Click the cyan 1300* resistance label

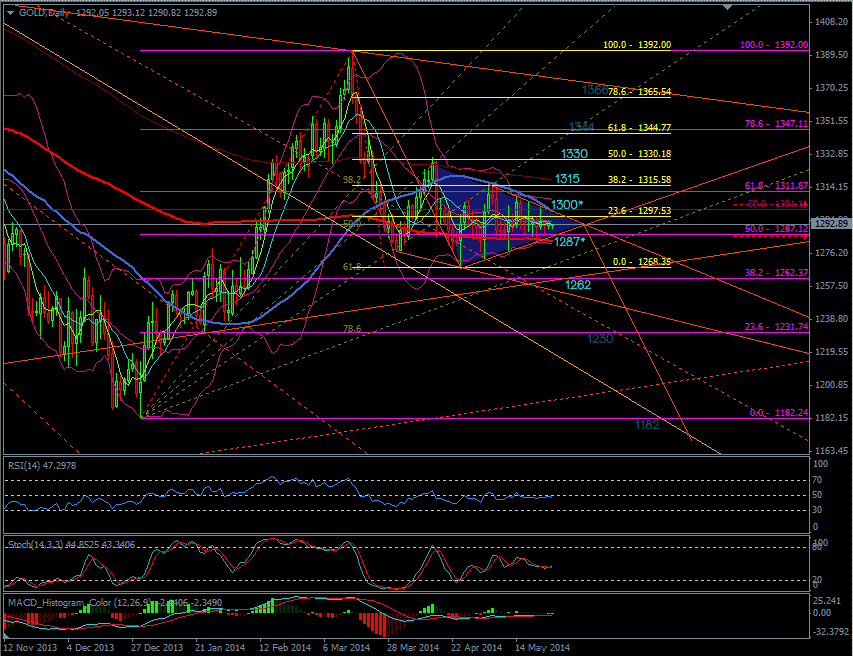[x=566, y=205]
